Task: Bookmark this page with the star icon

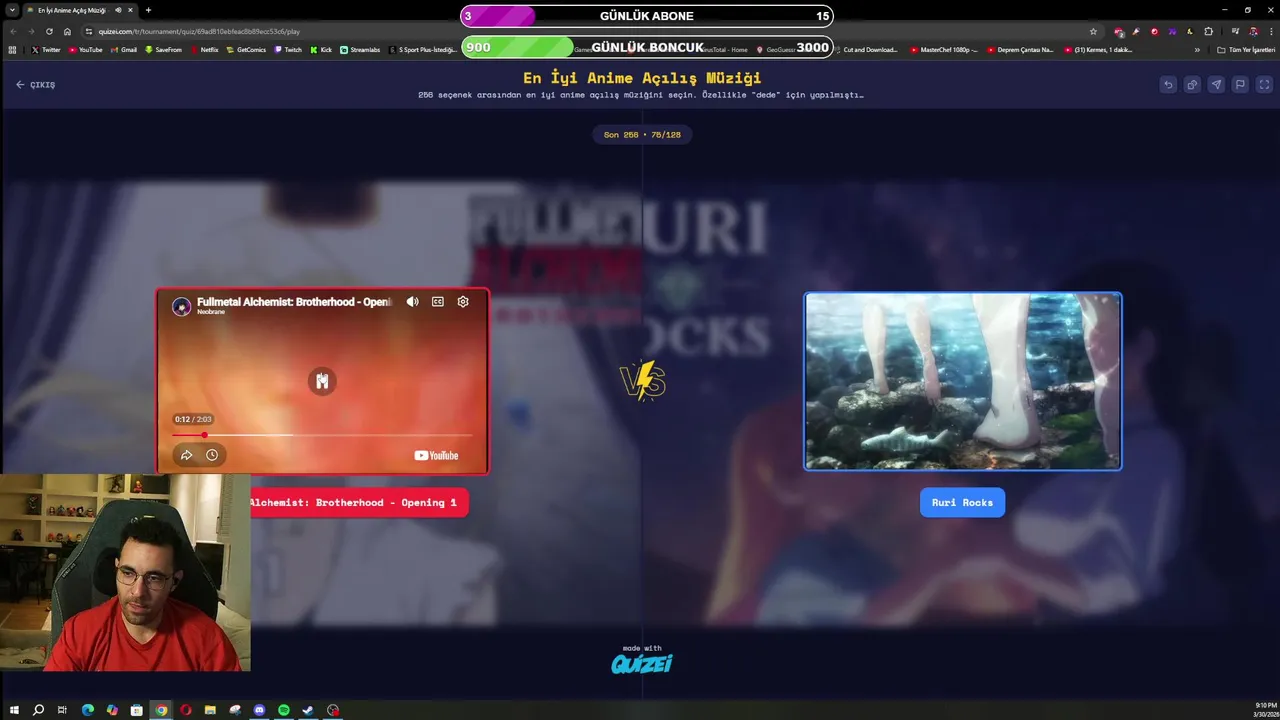Action: pos(1093,31)
